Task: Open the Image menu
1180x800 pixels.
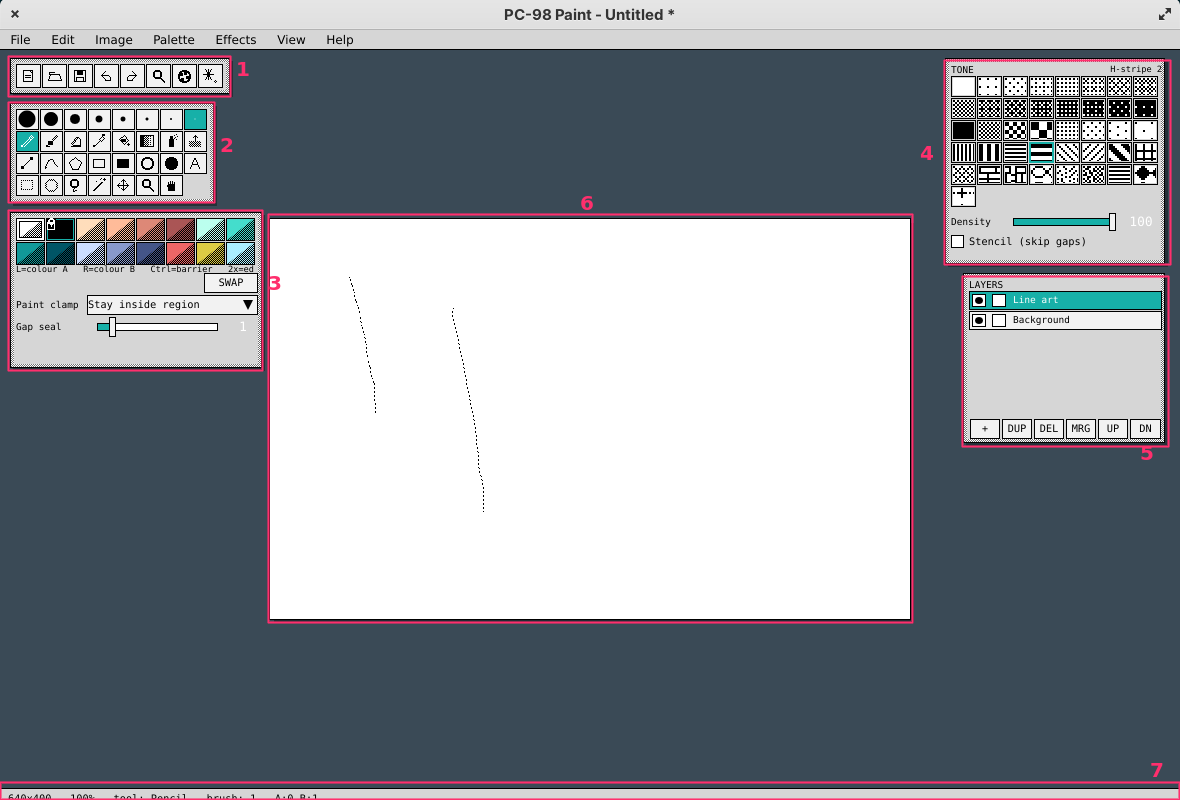Action: click(x=114, y=40)
